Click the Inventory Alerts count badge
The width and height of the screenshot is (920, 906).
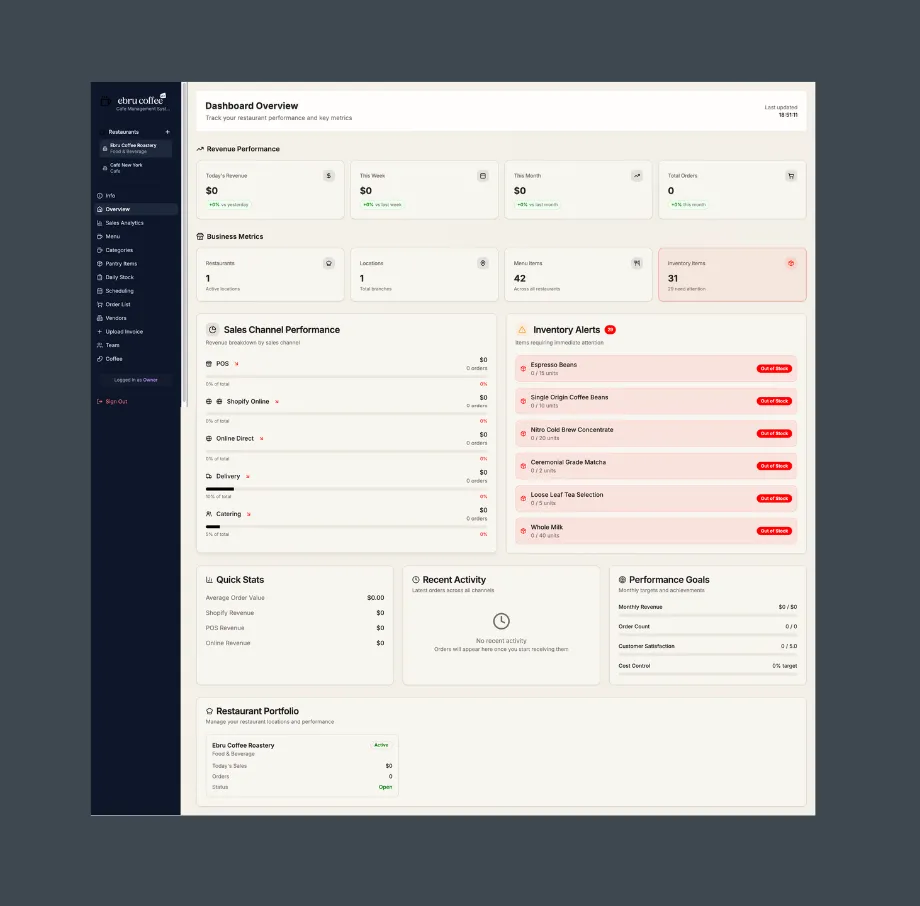[x=611, y=329]
